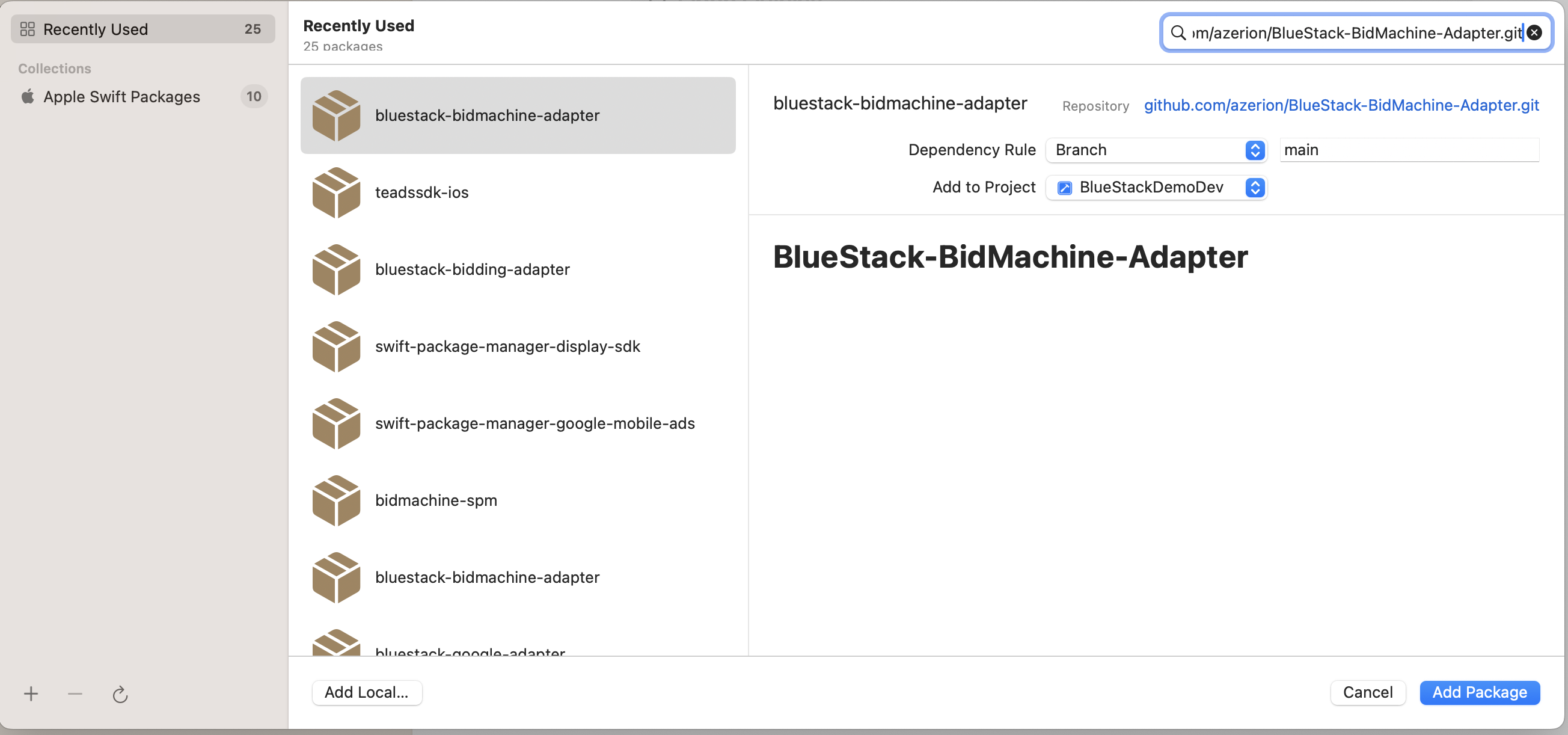Viewport: 1568px width, 735px height.
Task: Select the first bluestack-bidmachine-adapter row
Action: coord(518,115)
